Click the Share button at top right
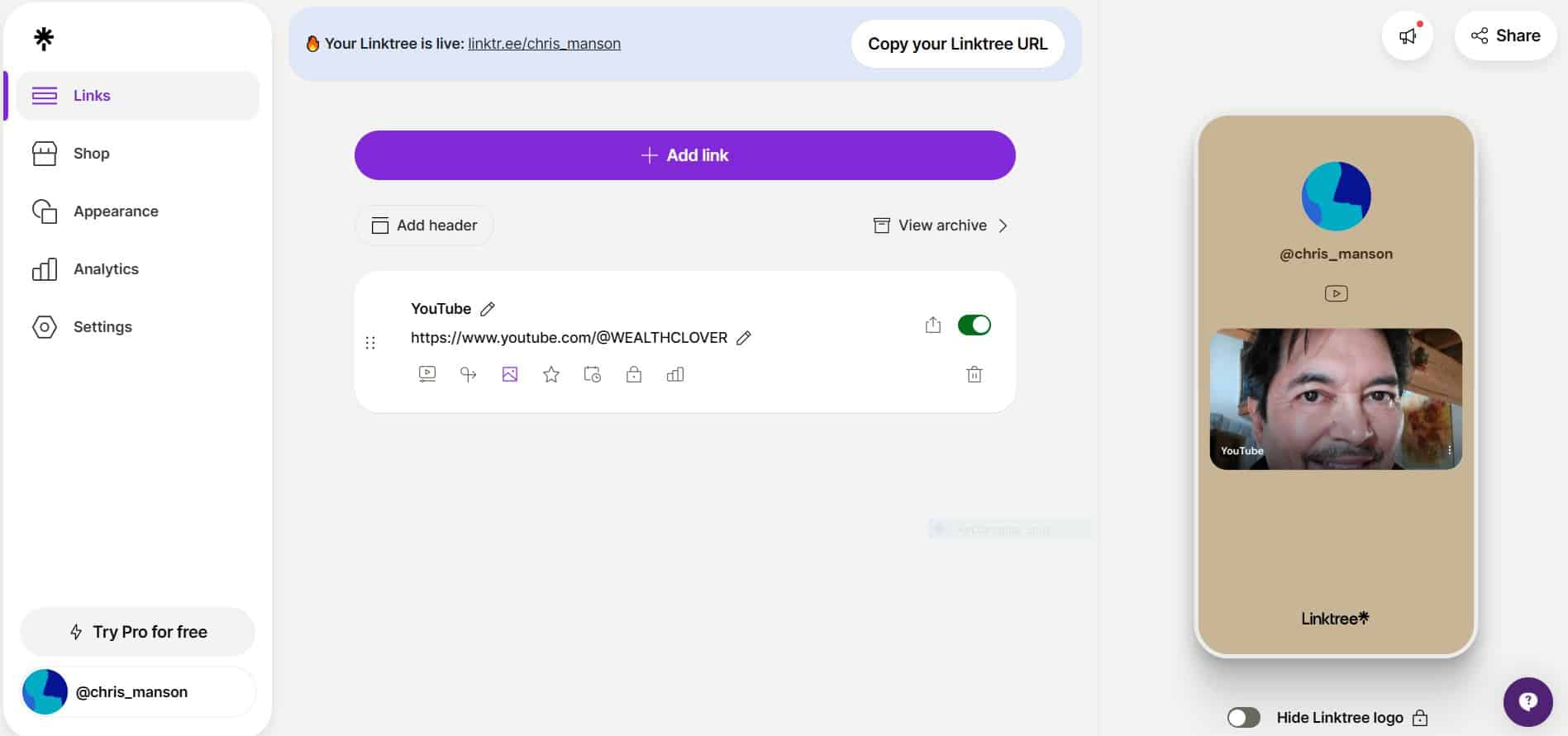The width and height of the screenshot is (1568, 736). 1505,36
